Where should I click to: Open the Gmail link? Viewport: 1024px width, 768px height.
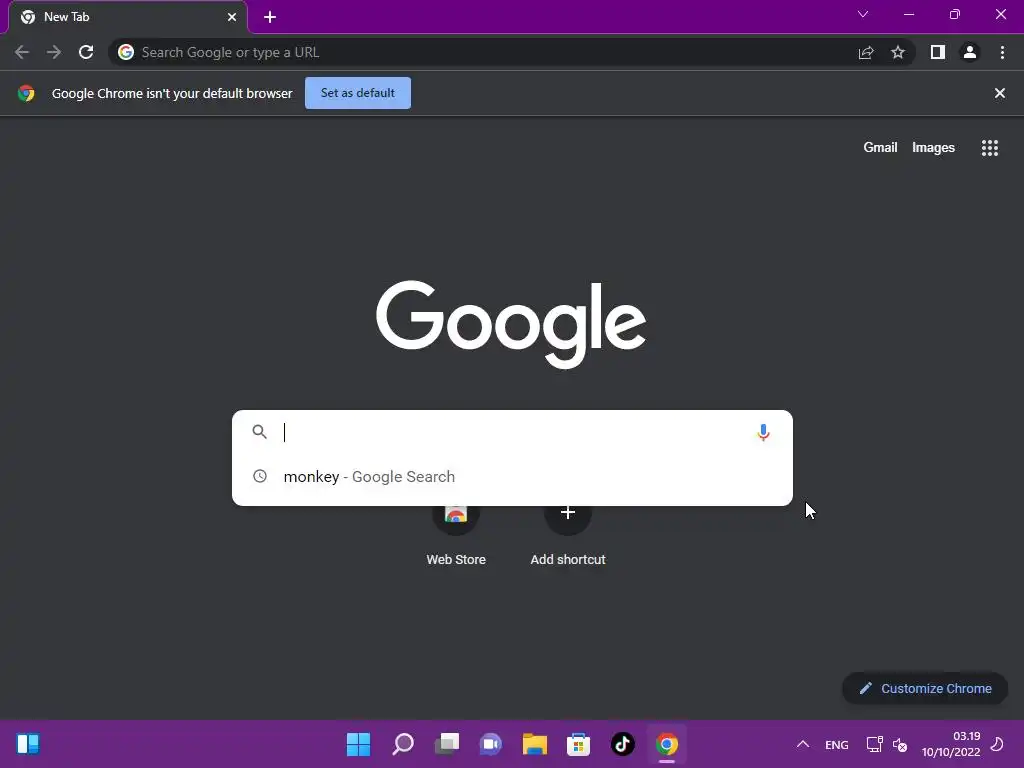pyautogui.click(x=880, y=148)
